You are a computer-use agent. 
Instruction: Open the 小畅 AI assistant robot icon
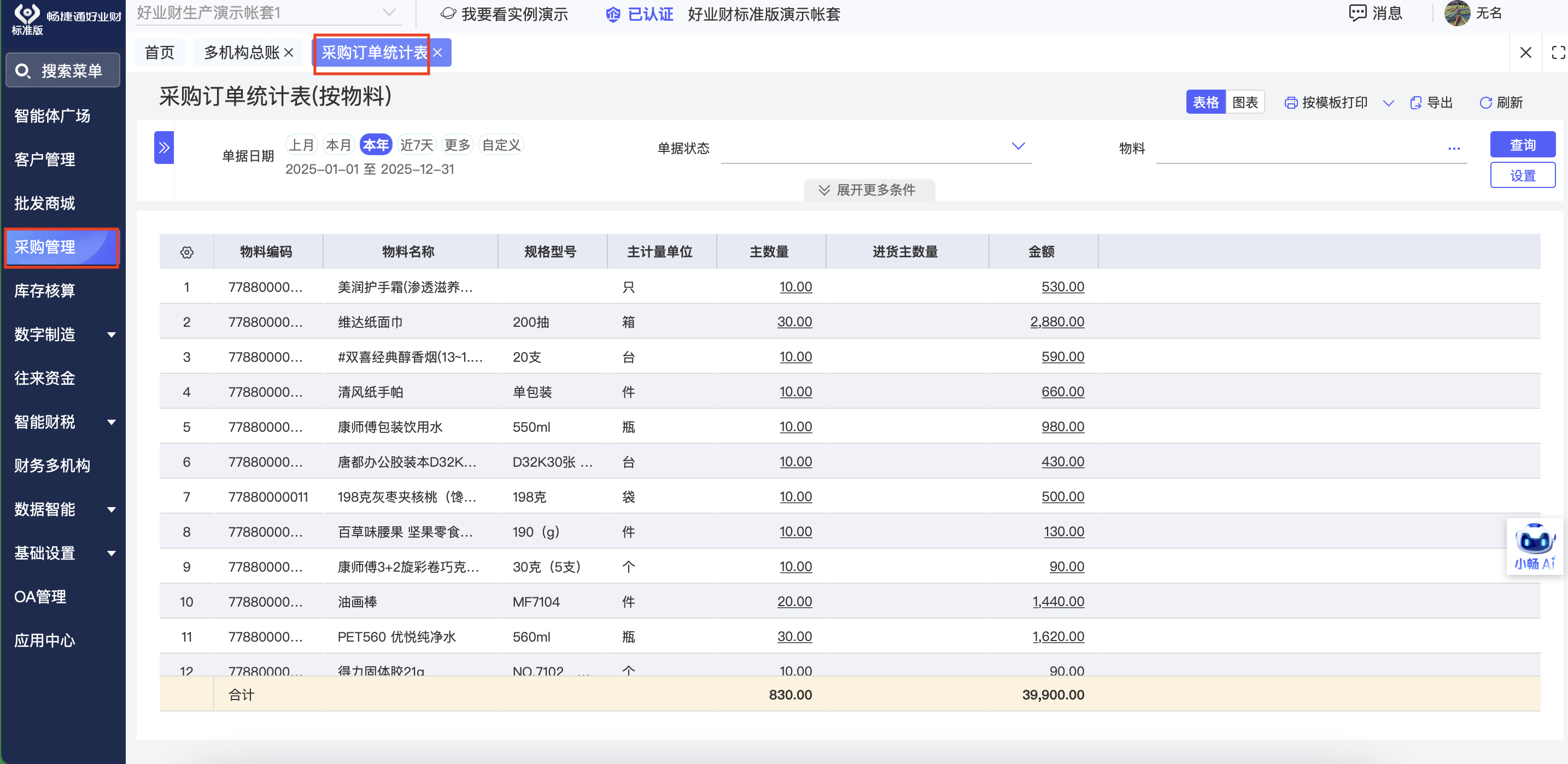[x=1534, y=540]
